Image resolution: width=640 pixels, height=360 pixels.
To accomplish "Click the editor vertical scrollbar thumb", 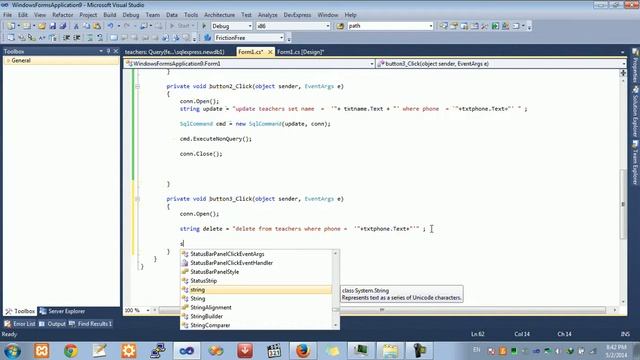I will tap(623, 204).
